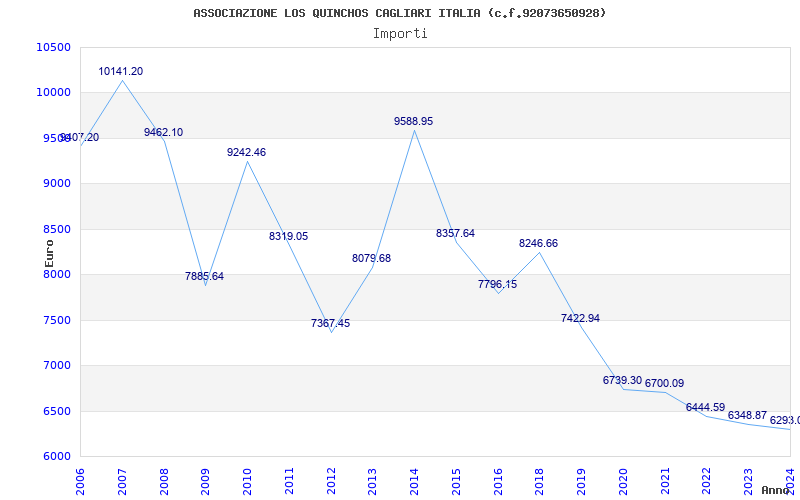Select the 10141.20 data label
The height and width of the screenshot is (500, 800).
(120, 71)
